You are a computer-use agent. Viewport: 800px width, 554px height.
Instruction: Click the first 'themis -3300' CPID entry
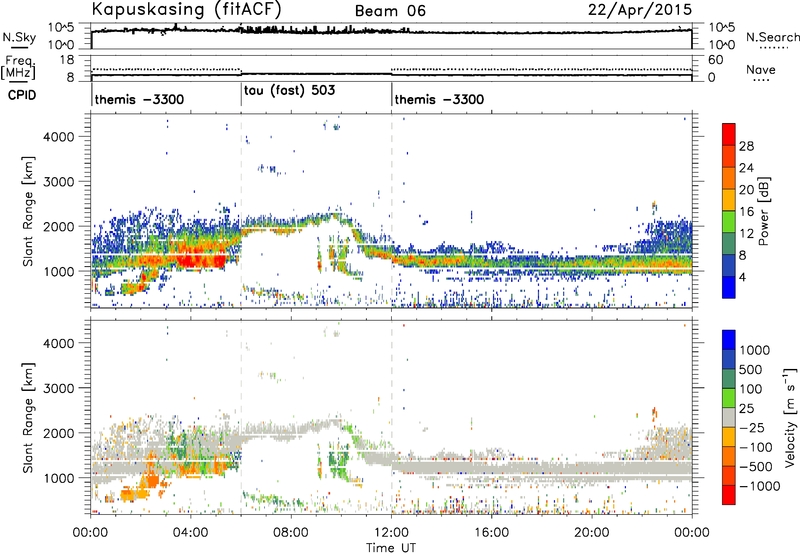pyautogui.click(x=139, y=99)
